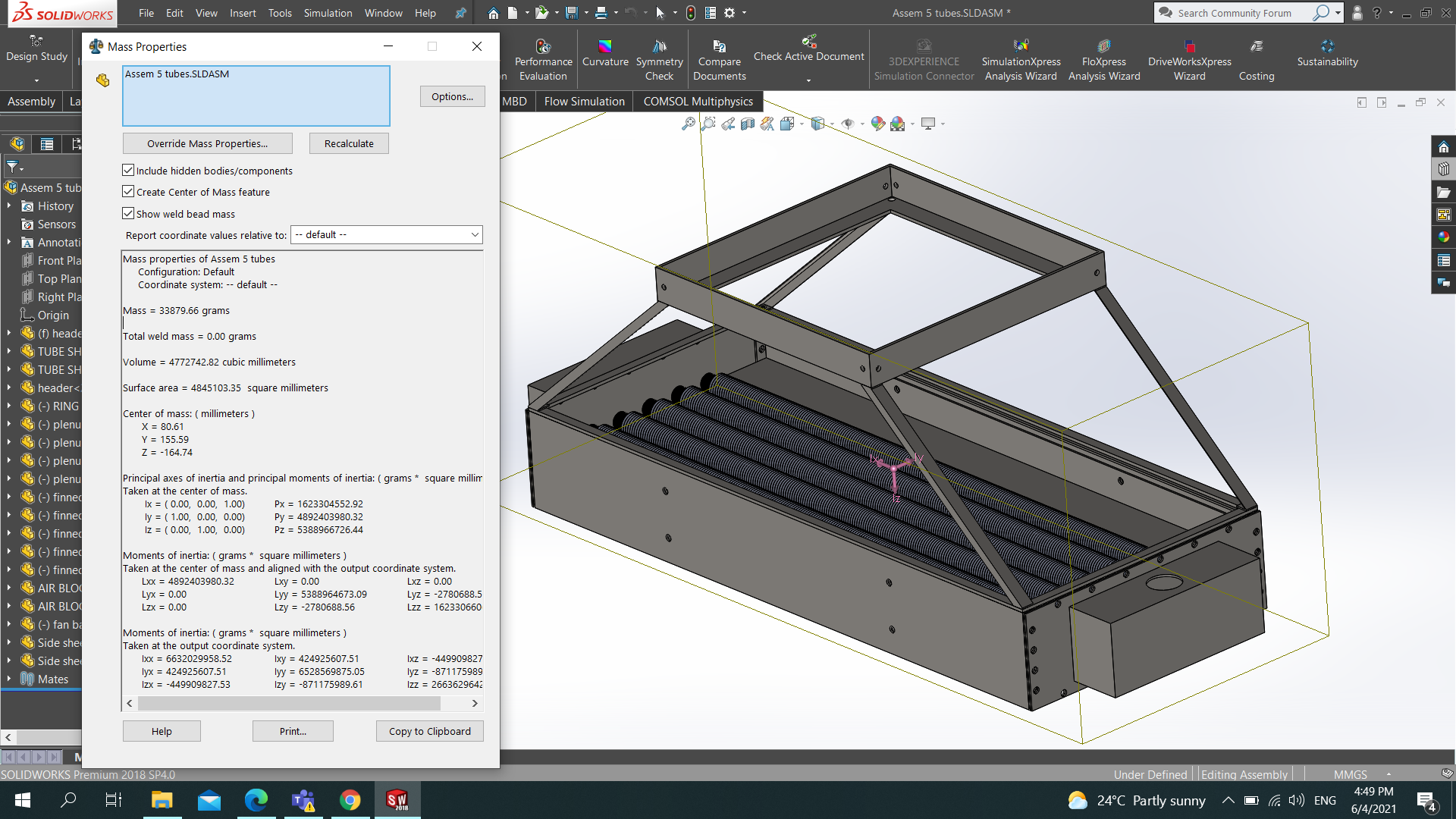Open the Costing tool
This screenshot has height=819, width=1456.
click(x=1257, y=61)
